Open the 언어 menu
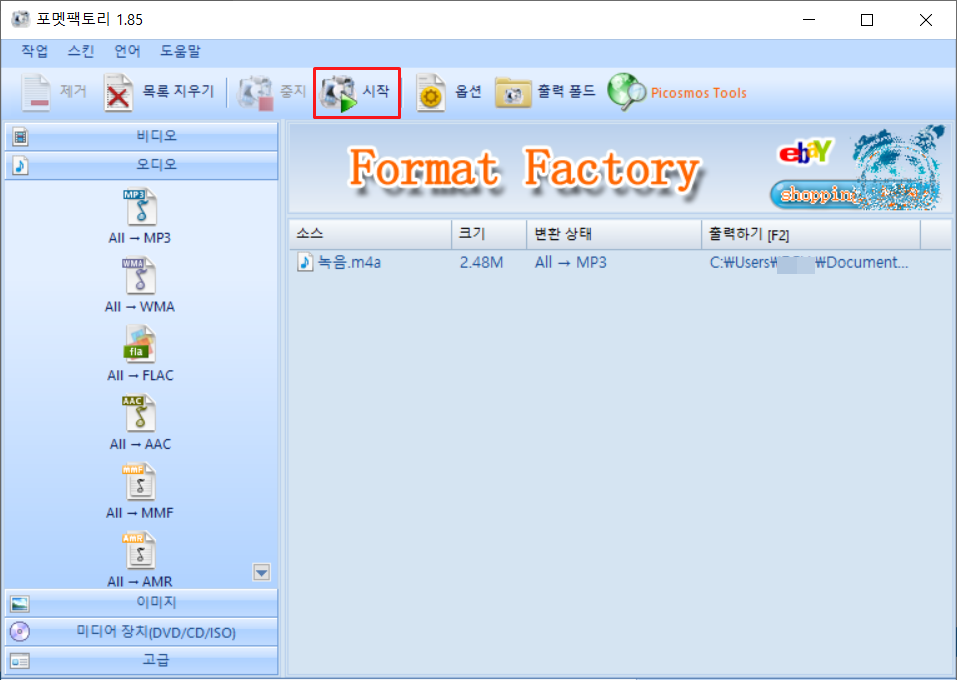 coord(128,51)
